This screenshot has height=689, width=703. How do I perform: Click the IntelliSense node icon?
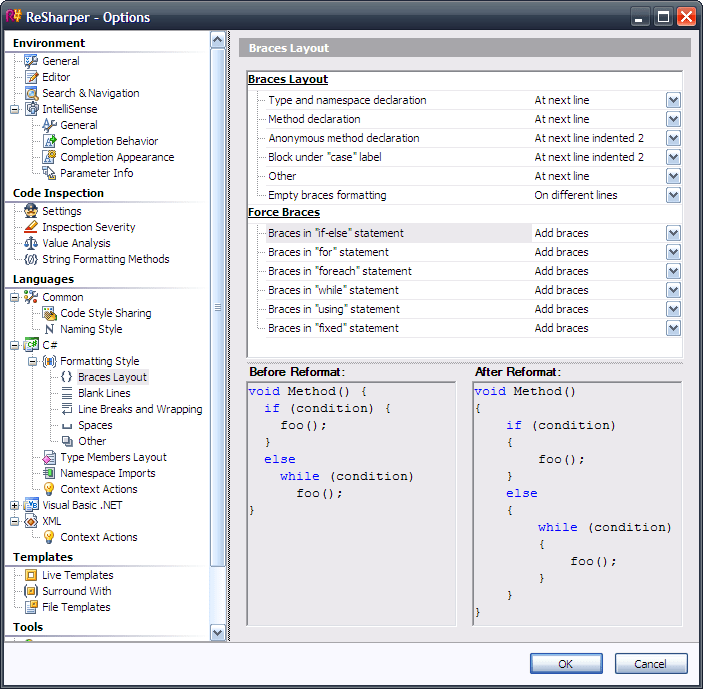click(31, 109)
